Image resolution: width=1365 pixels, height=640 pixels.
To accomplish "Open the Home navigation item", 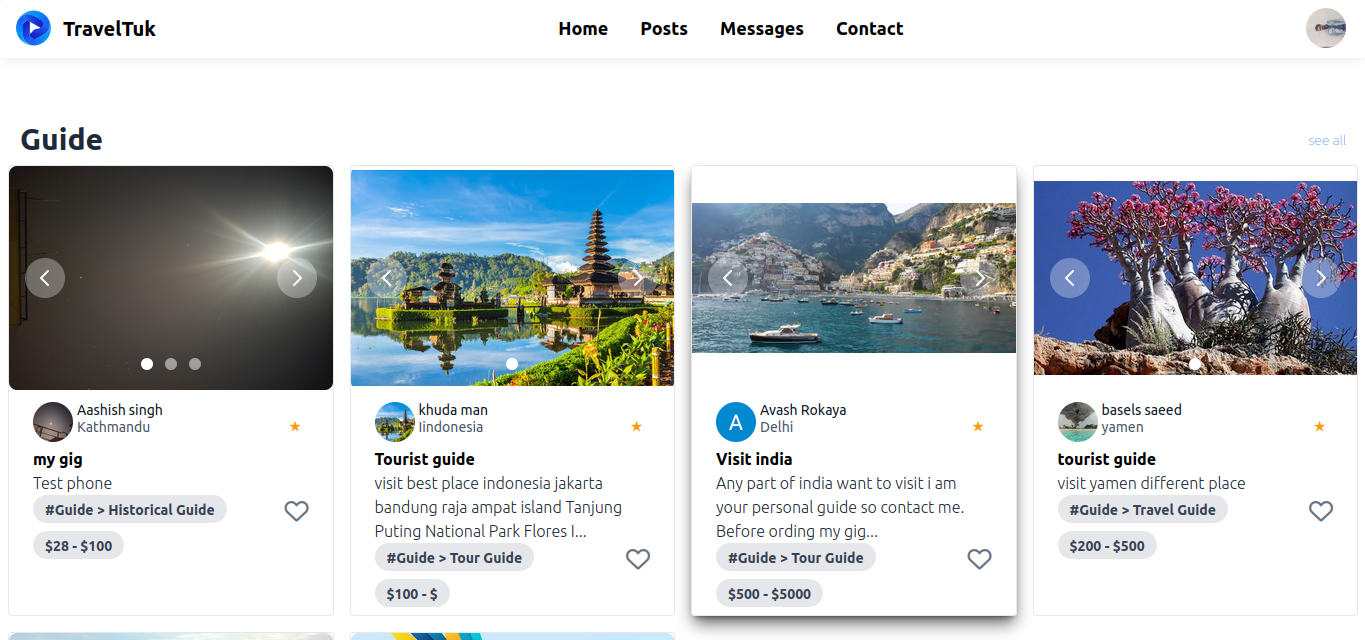I will coord(583,29).
